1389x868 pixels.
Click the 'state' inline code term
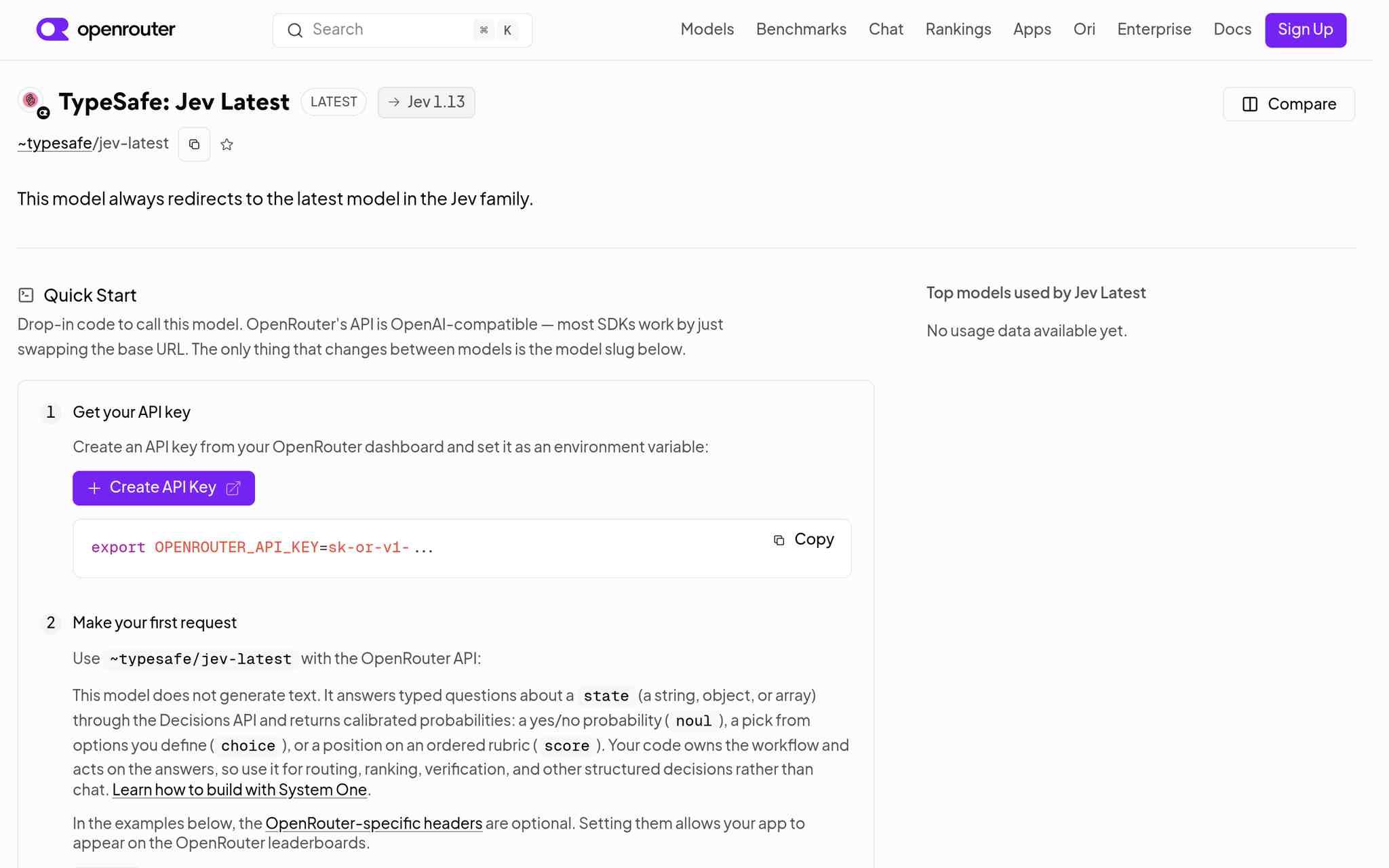[x=606, y=696]
